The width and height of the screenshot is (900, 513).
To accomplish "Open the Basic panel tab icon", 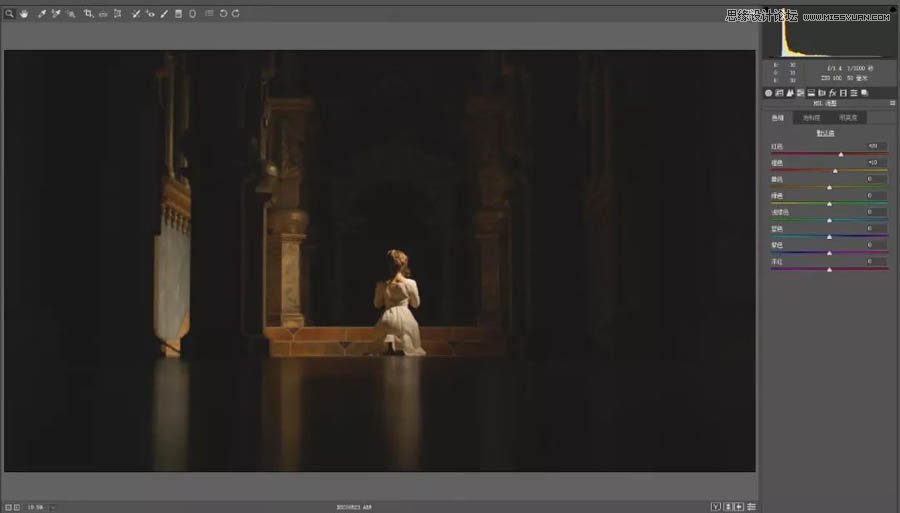I will click(x=769, y=92).
